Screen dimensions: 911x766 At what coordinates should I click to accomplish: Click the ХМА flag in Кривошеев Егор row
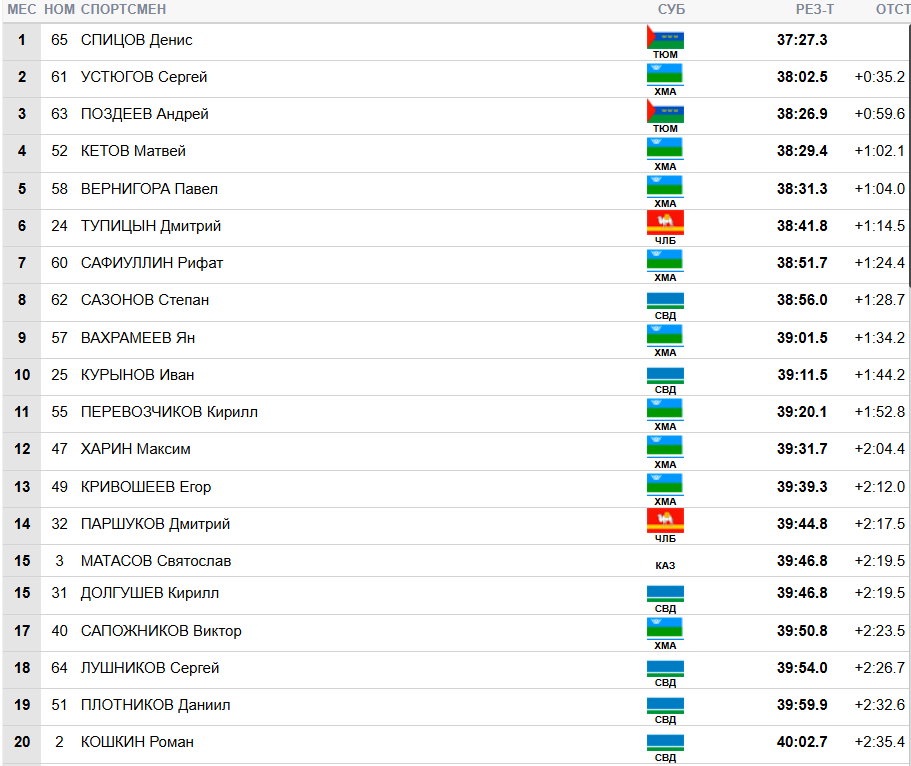point(665,484)
